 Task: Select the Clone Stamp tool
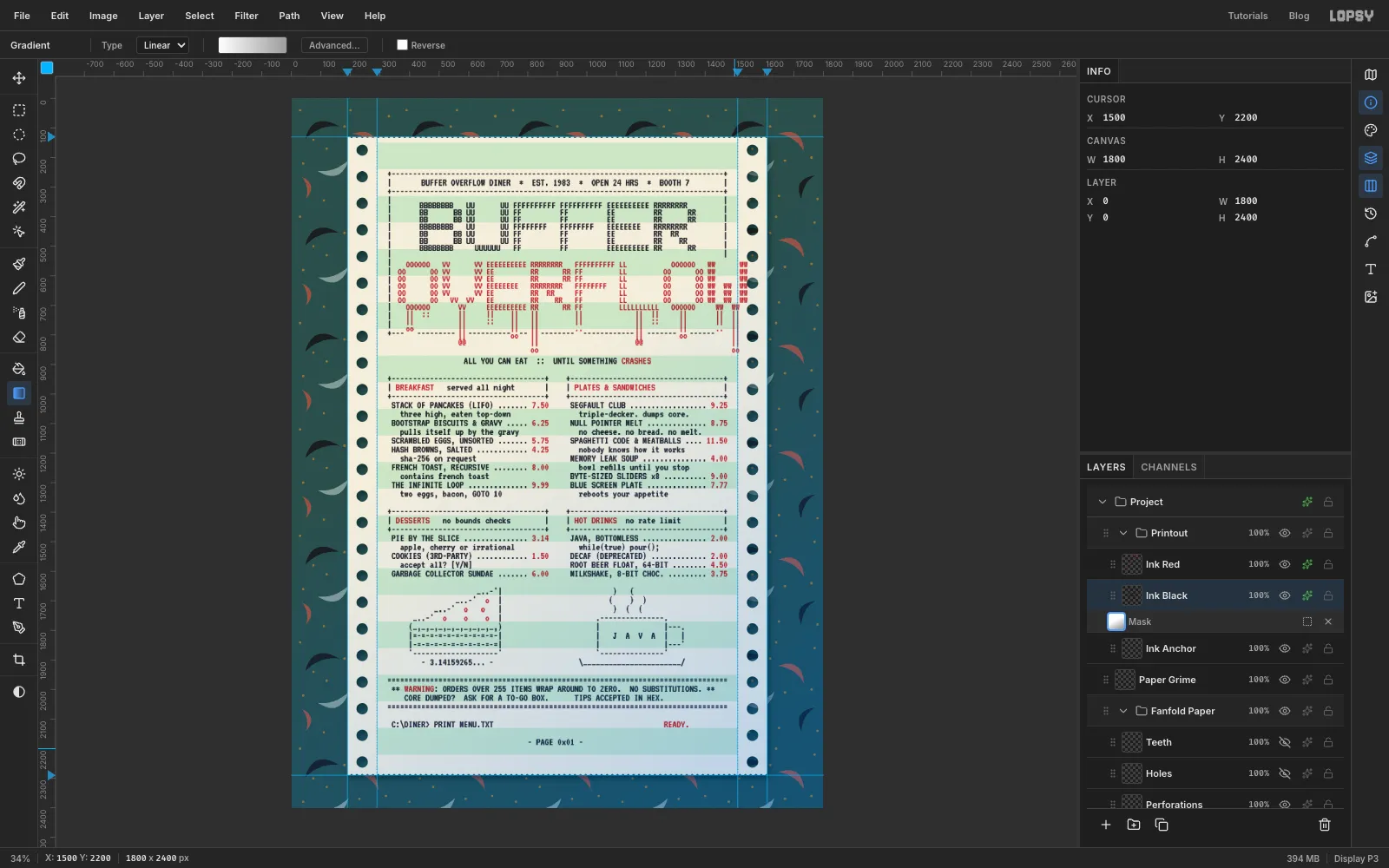19,418
